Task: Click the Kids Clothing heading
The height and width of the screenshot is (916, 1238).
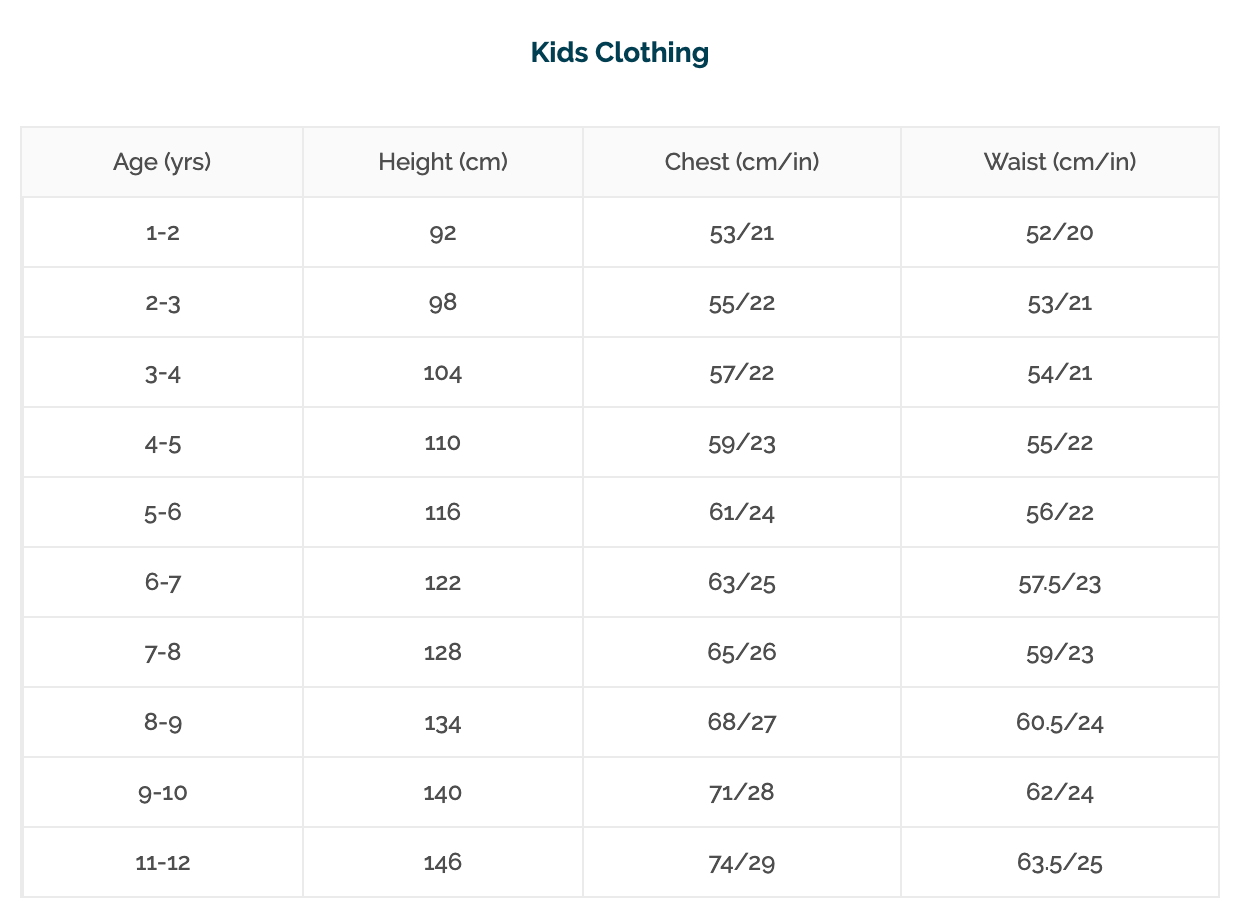Action: tap(619, 53)
